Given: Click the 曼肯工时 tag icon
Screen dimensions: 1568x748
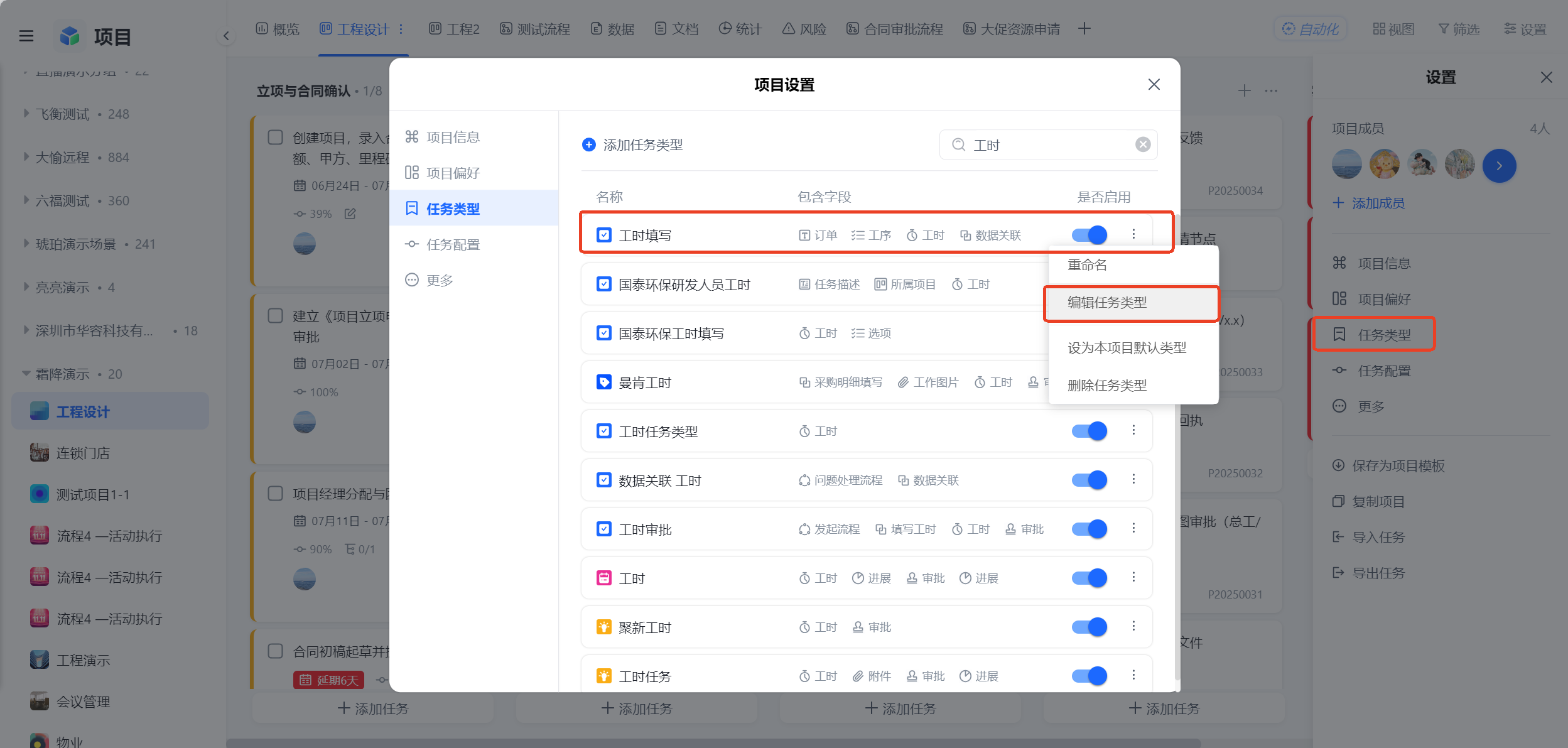Looking at the screenshot, I should tap(604, 382).
